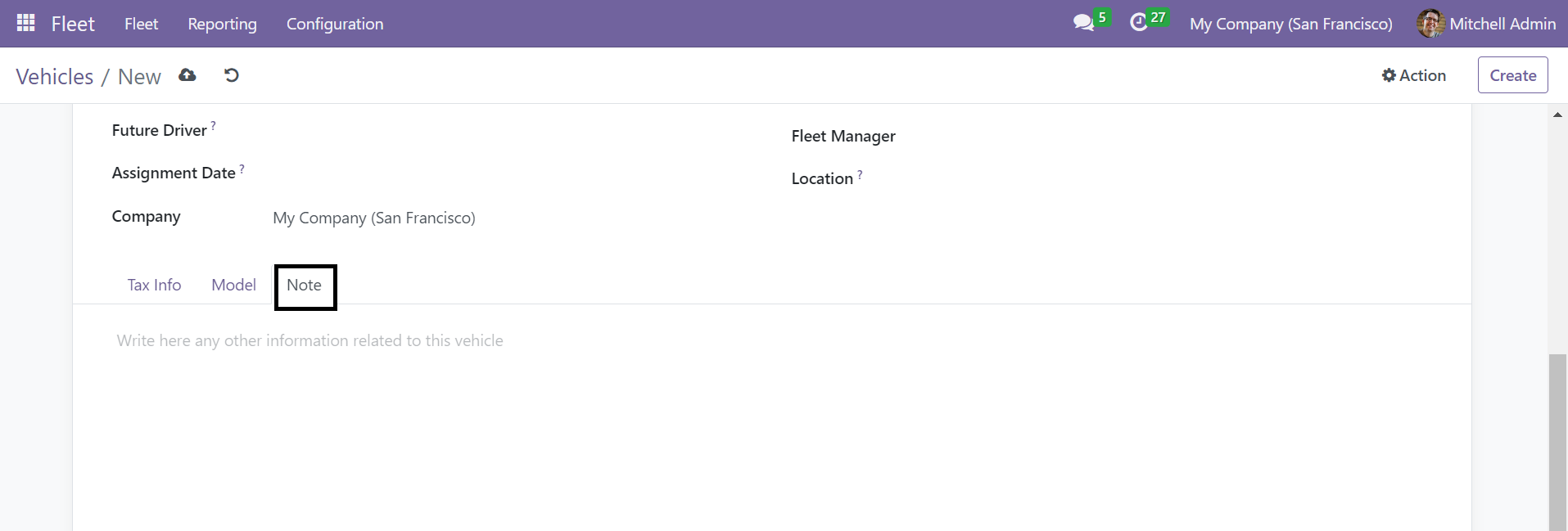Click the Create button
This screenshot has width=1568, height=531.
pyautogui.click(x=1512, y=75)
